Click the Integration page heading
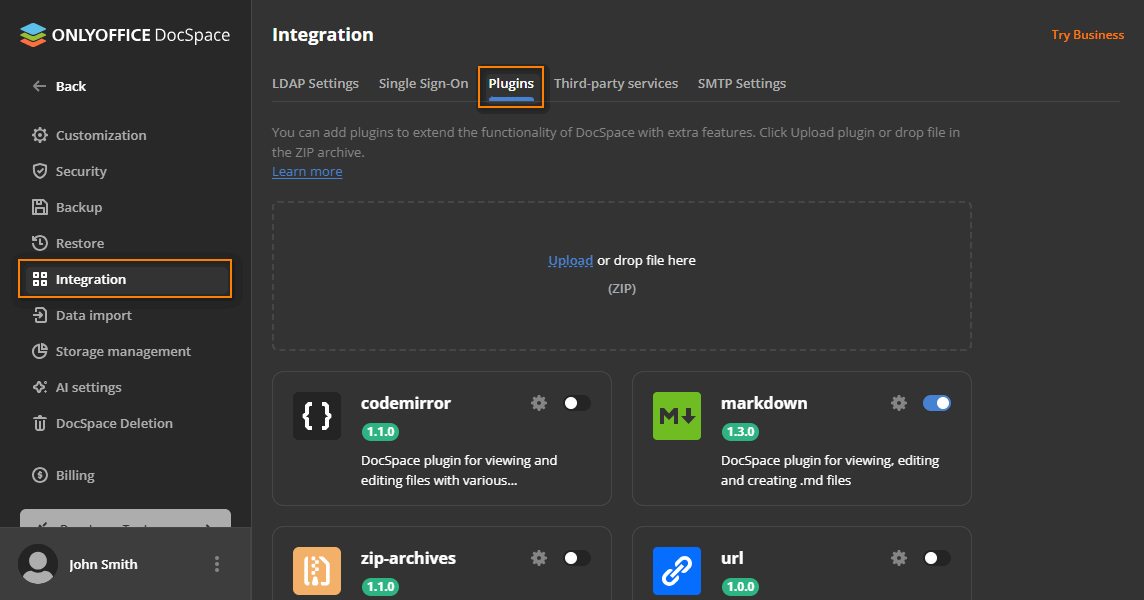 (322, 34)
